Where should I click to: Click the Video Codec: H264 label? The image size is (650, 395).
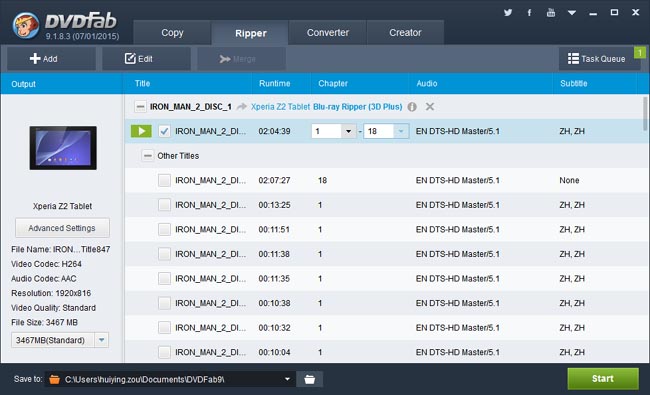(46, 264)
